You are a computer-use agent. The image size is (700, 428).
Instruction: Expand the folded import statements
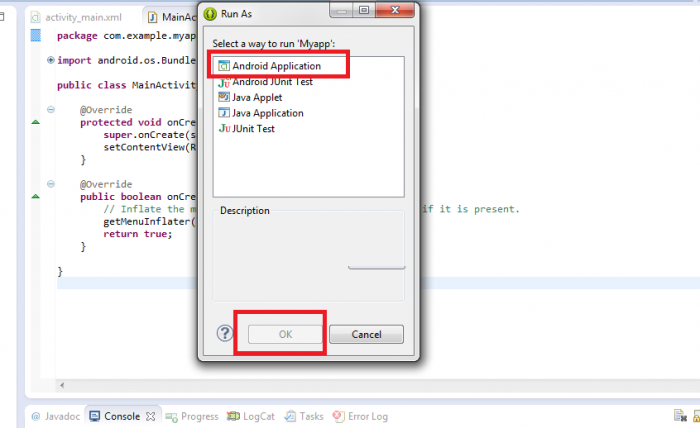[51, 60]
